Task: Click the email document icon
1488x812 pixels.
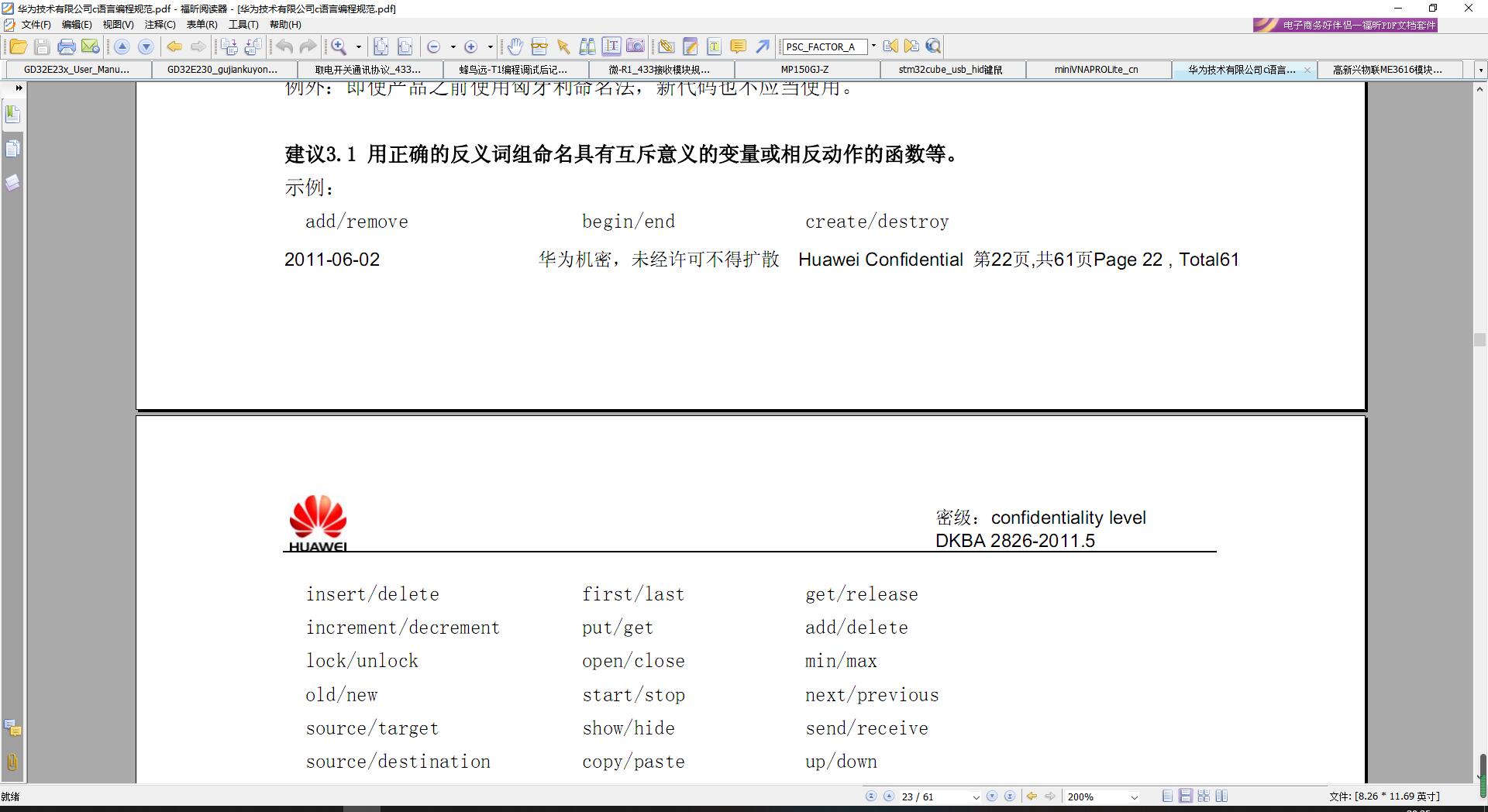Action: point(91,46)
